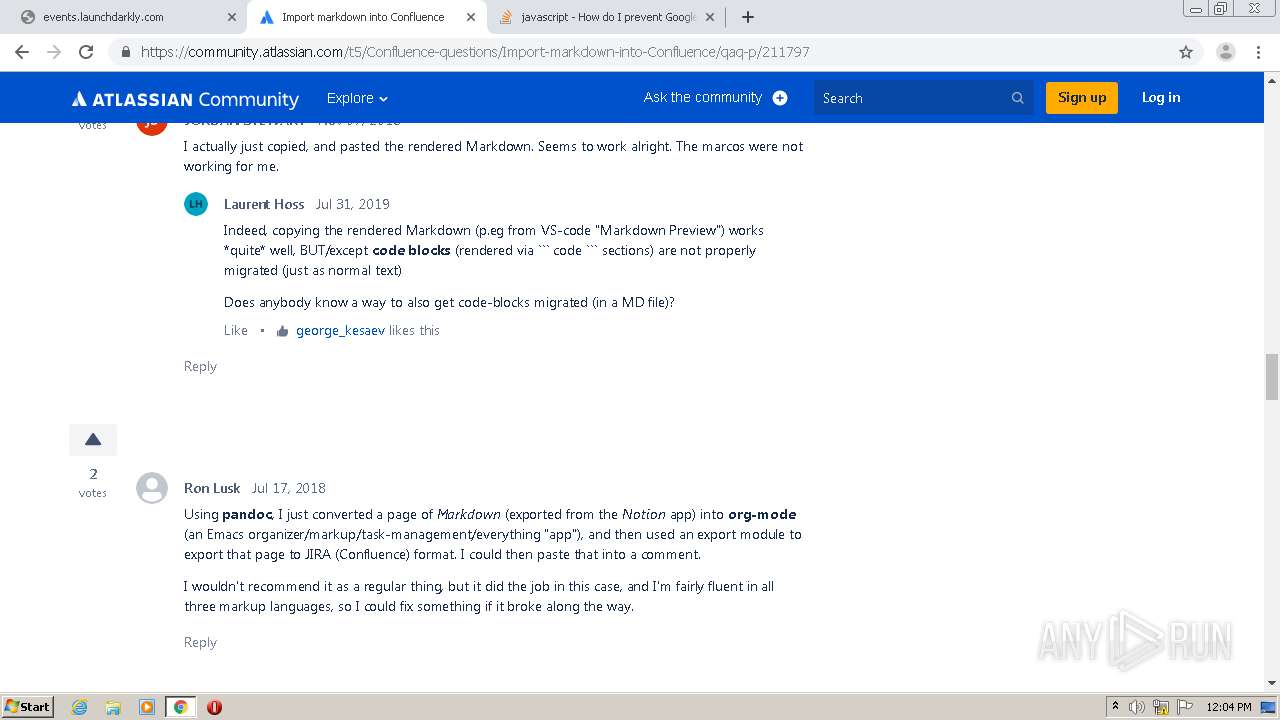Switch to javascript How do I prevent tab

point(608,17)
